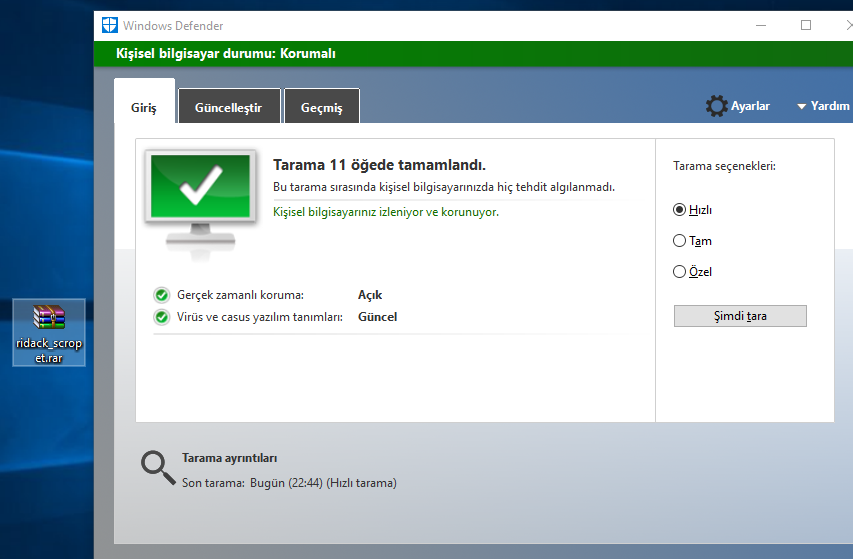
Task: Minimize the Windows Defender window
Action: [761, 26]
